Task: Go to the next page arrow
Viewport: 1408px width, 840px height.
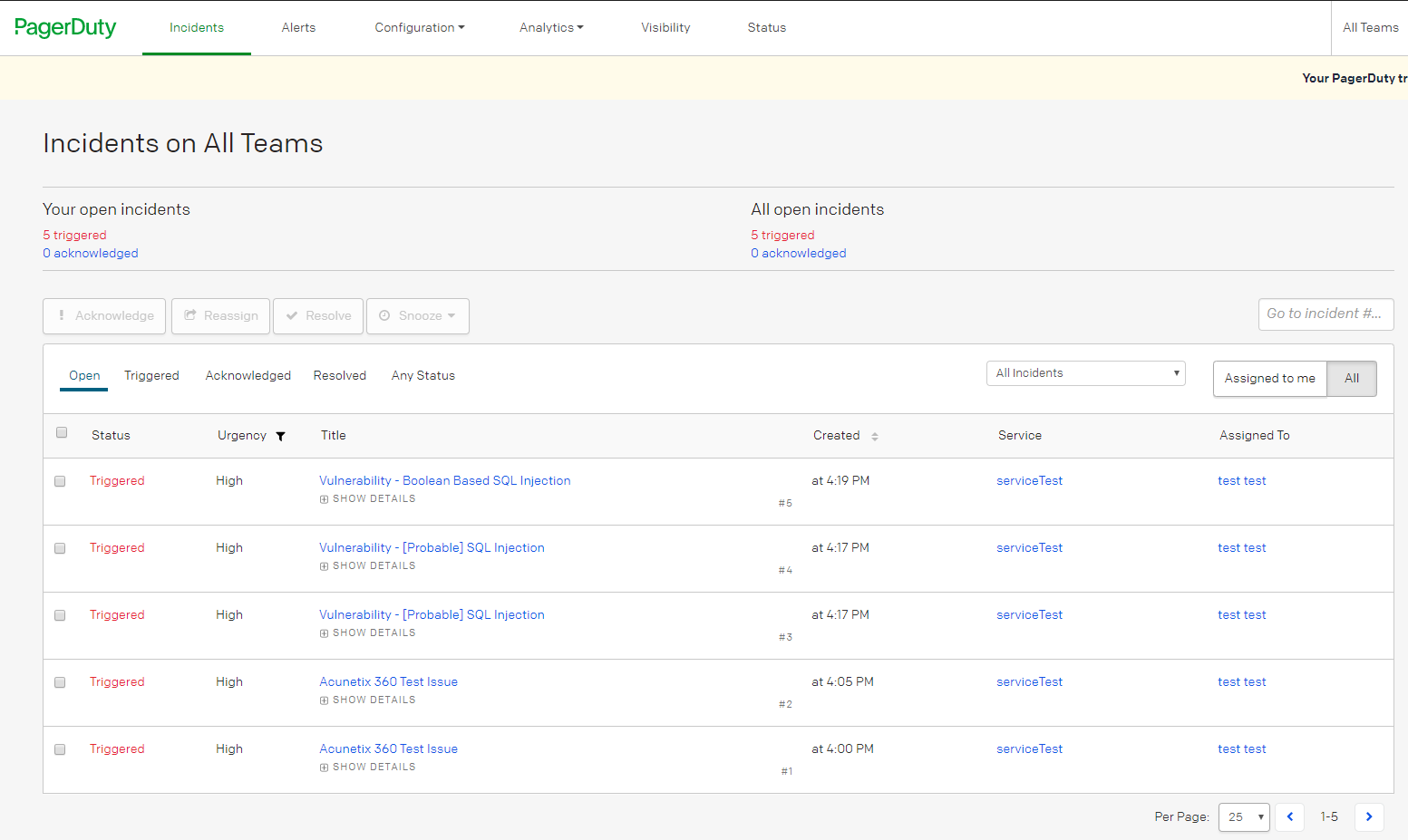Action: [x=1369, y=816]
